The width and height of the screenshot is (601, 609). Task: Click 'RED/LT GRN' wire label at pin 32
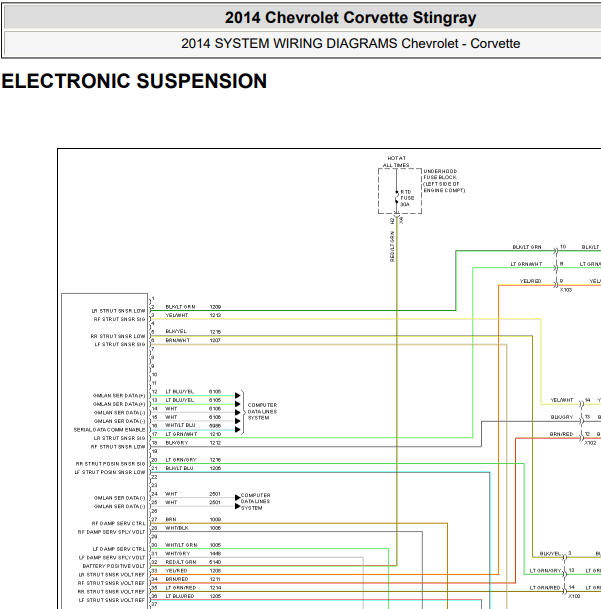click(x=181, y=562)
